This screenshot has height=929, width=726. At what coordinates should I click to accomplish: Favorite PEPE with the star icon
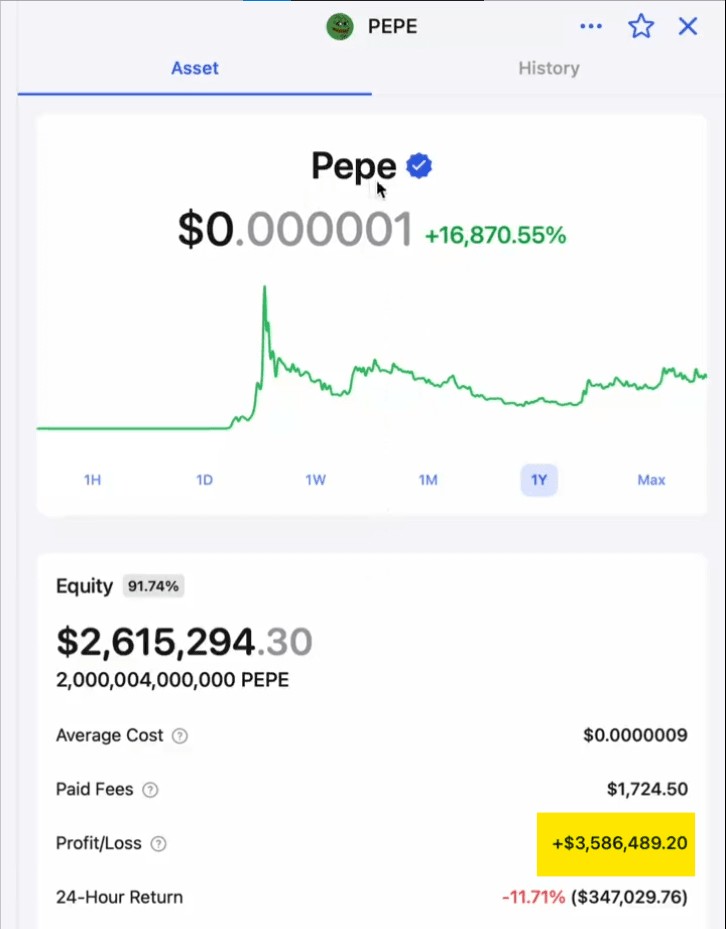click(x=641, y=26)
